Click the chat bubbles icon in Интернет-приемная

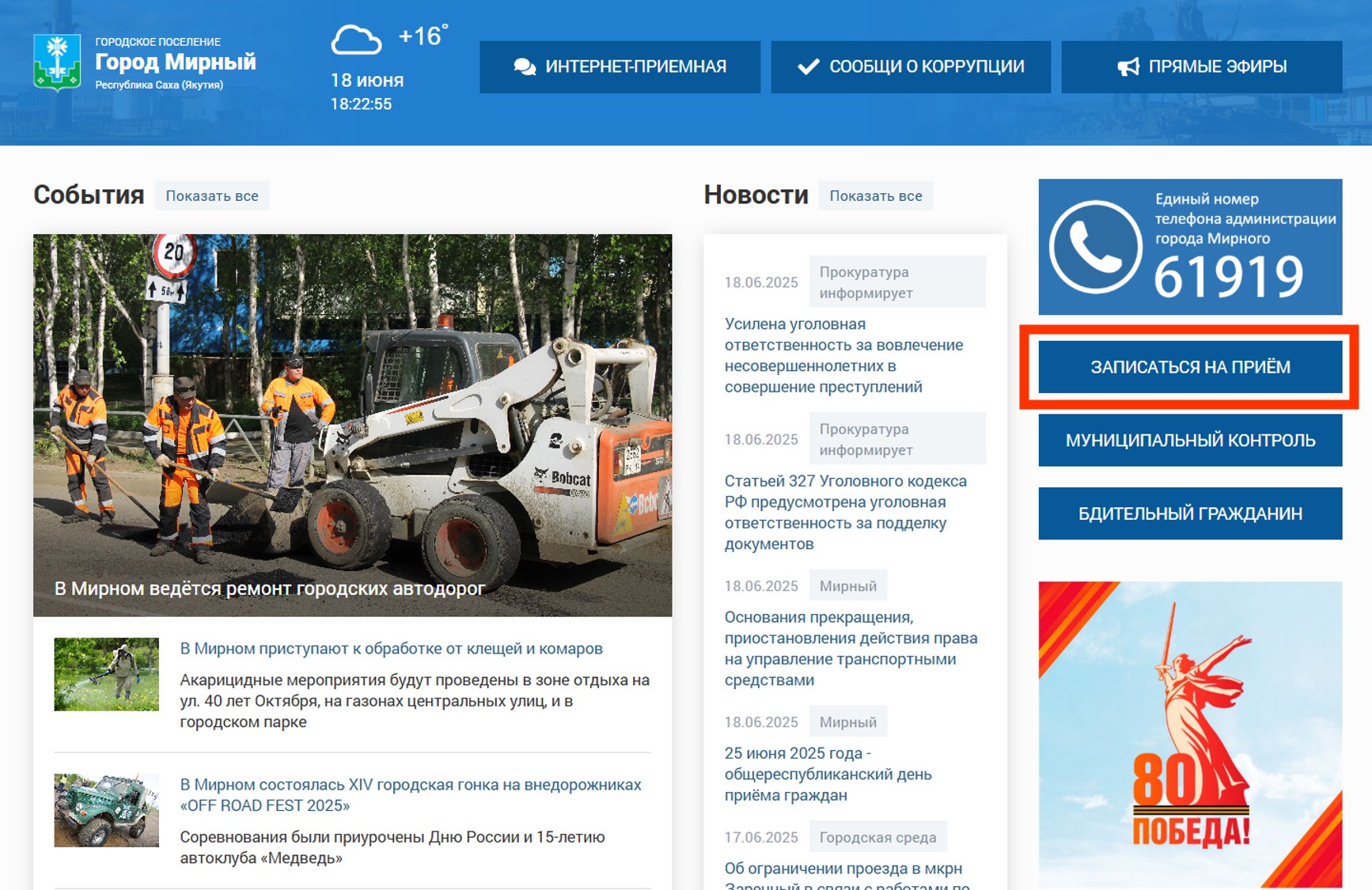click(524, 67)
